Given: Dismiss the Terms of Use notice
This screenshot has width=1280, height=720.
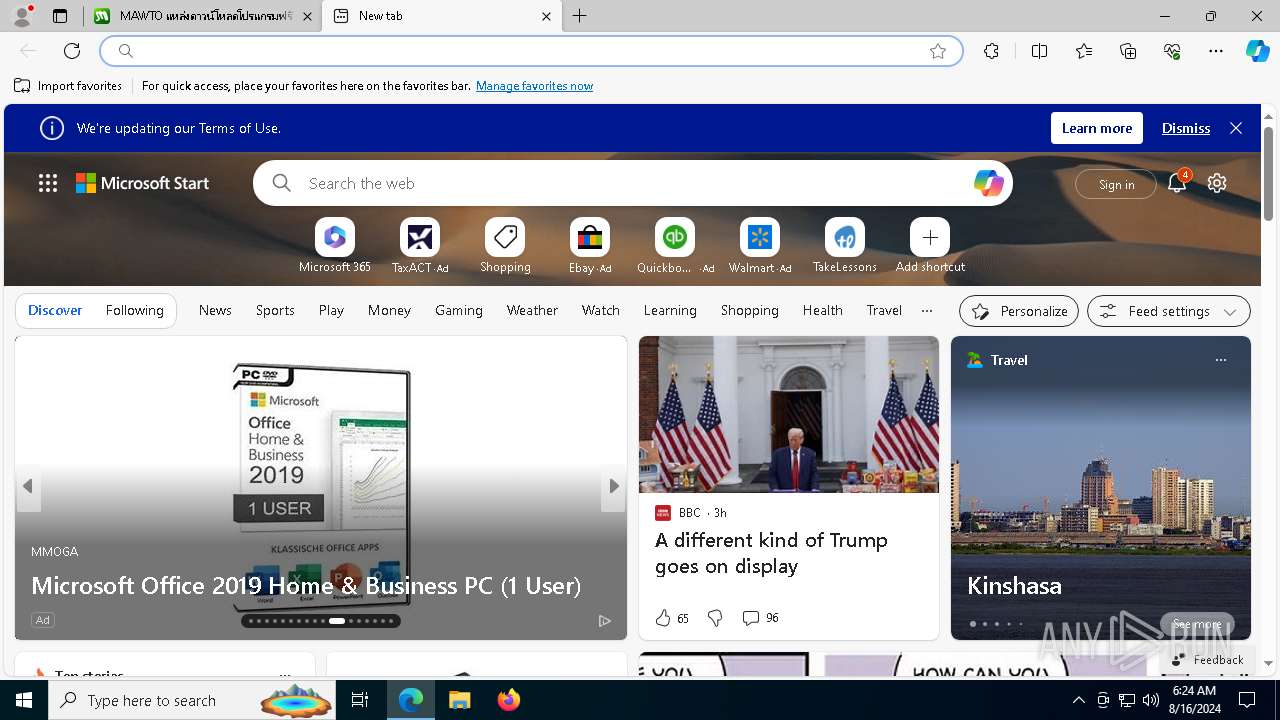Looking at the screenshot, I should [1186, 128].
